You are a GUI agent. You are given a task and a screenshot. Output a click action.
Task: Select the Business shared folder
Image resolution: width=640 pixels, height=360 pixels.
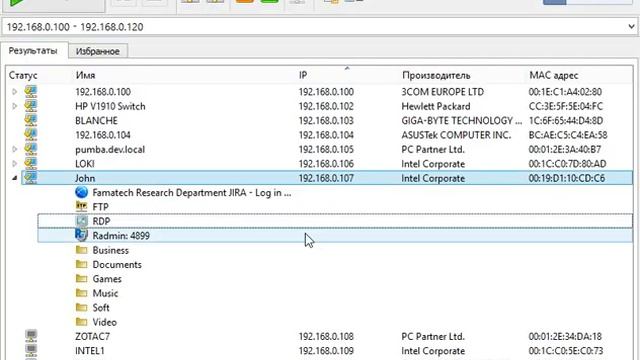tap(111, 250)
